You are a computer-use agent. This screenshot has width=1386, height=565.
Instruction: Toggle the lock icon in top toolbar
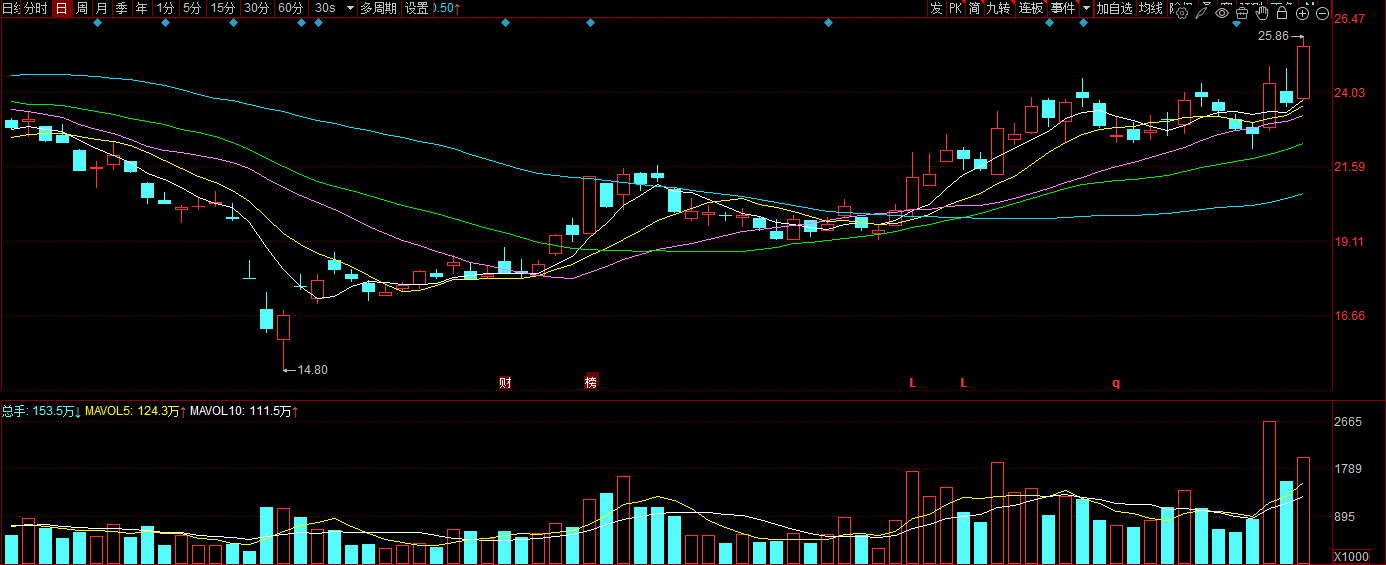1282,13
